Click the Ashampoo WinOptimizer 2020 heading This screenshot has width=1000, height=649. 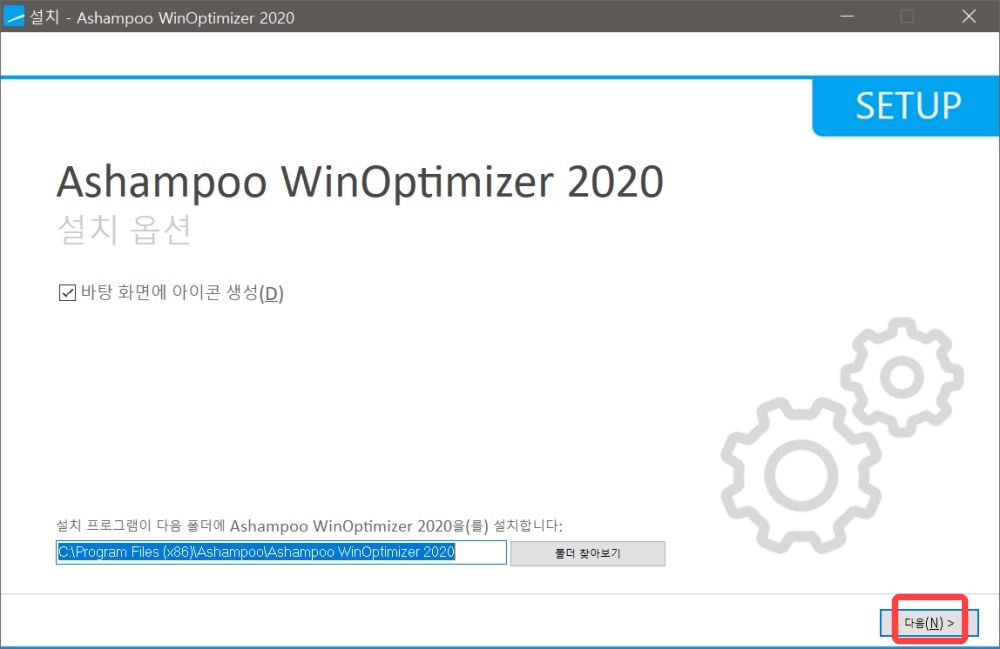360,181
